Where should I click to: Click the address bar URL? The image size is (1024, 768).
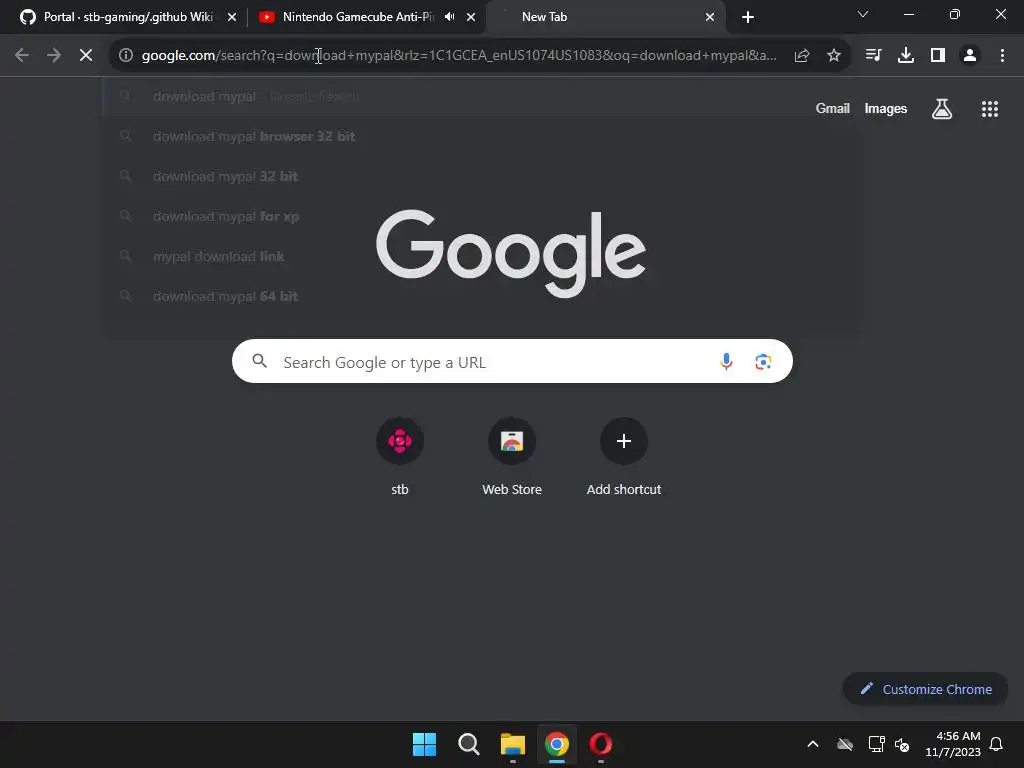tap(458, 56)
